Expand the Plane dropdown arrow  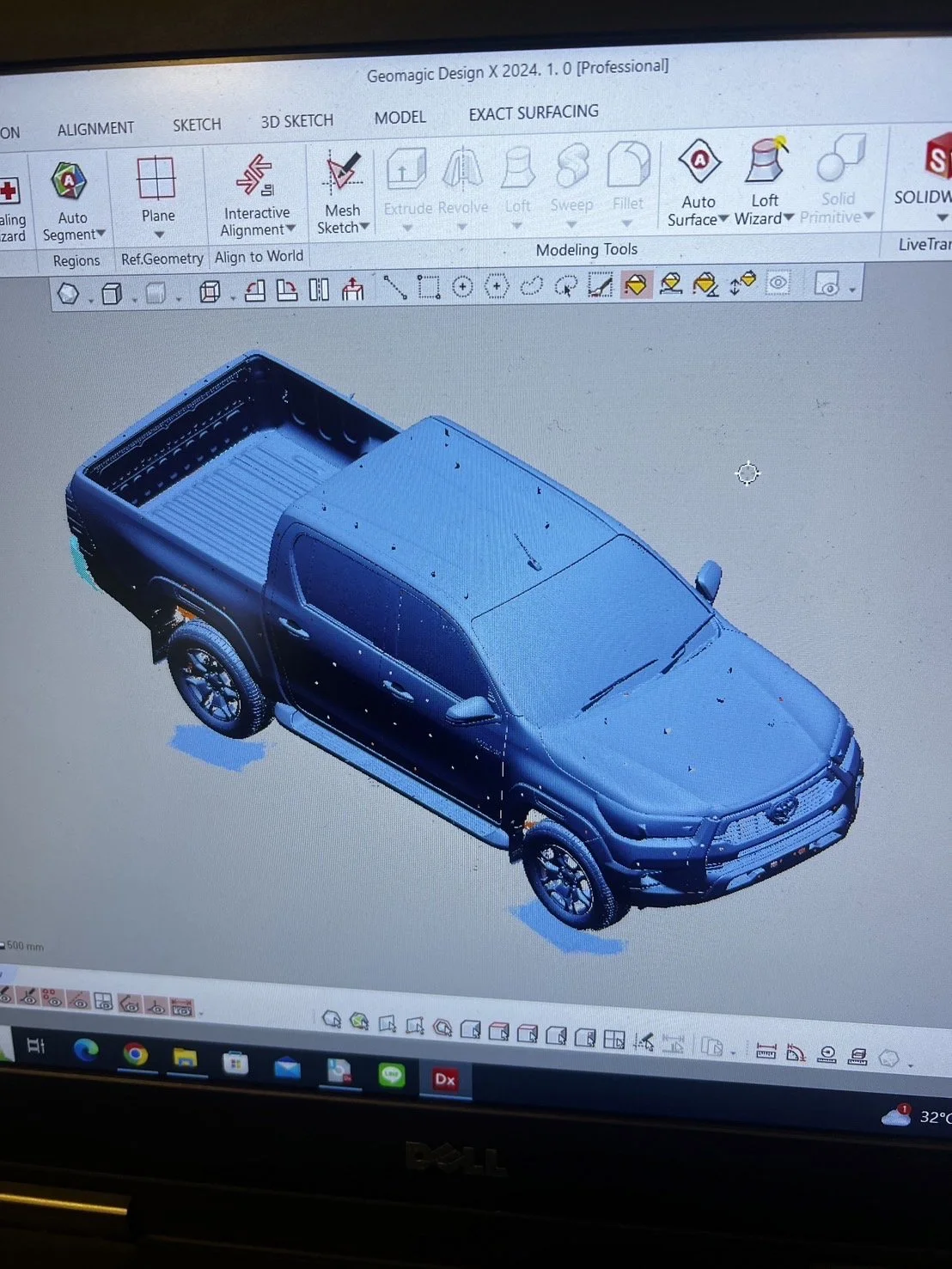click(x=159, y=234)
